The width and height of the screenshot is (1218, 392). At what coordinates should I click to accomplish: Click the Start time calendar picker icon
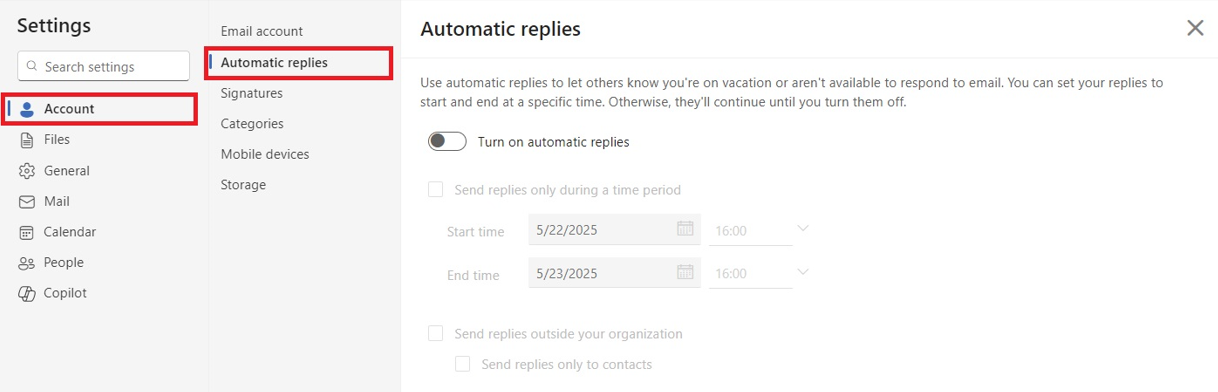[685, 229]
